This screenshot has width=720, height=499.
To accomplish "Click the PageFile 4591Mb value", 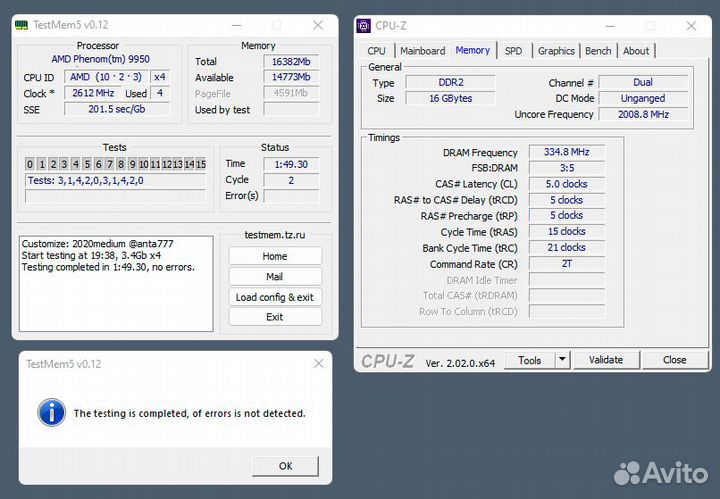I will (x=291, y=93).
